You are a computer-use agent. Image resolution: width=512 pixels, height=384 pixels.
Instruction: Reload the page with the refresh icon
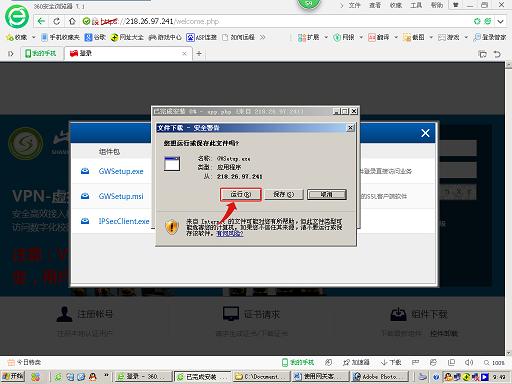coord(57,22)
